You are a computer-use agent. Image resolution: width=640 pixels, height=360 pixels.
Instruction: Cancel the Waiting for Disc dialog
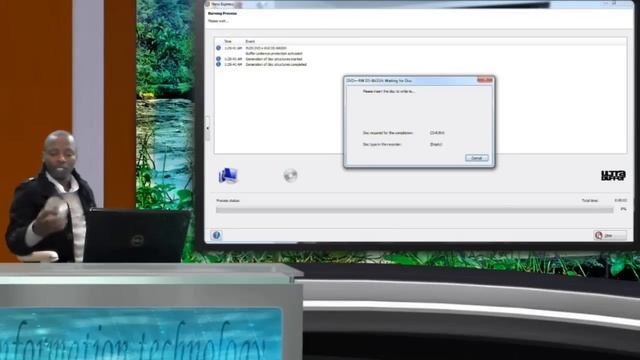[476, 158]
